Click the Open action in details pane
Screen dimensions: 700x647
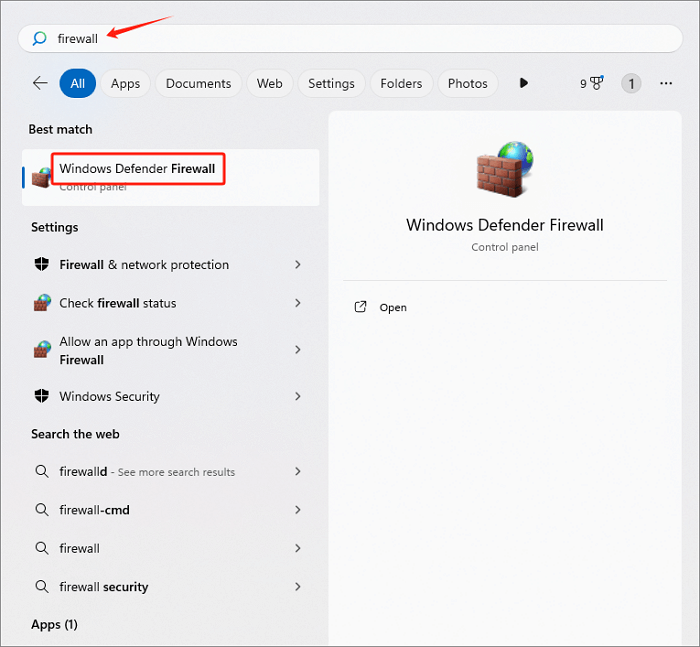[x=393, y=308]
